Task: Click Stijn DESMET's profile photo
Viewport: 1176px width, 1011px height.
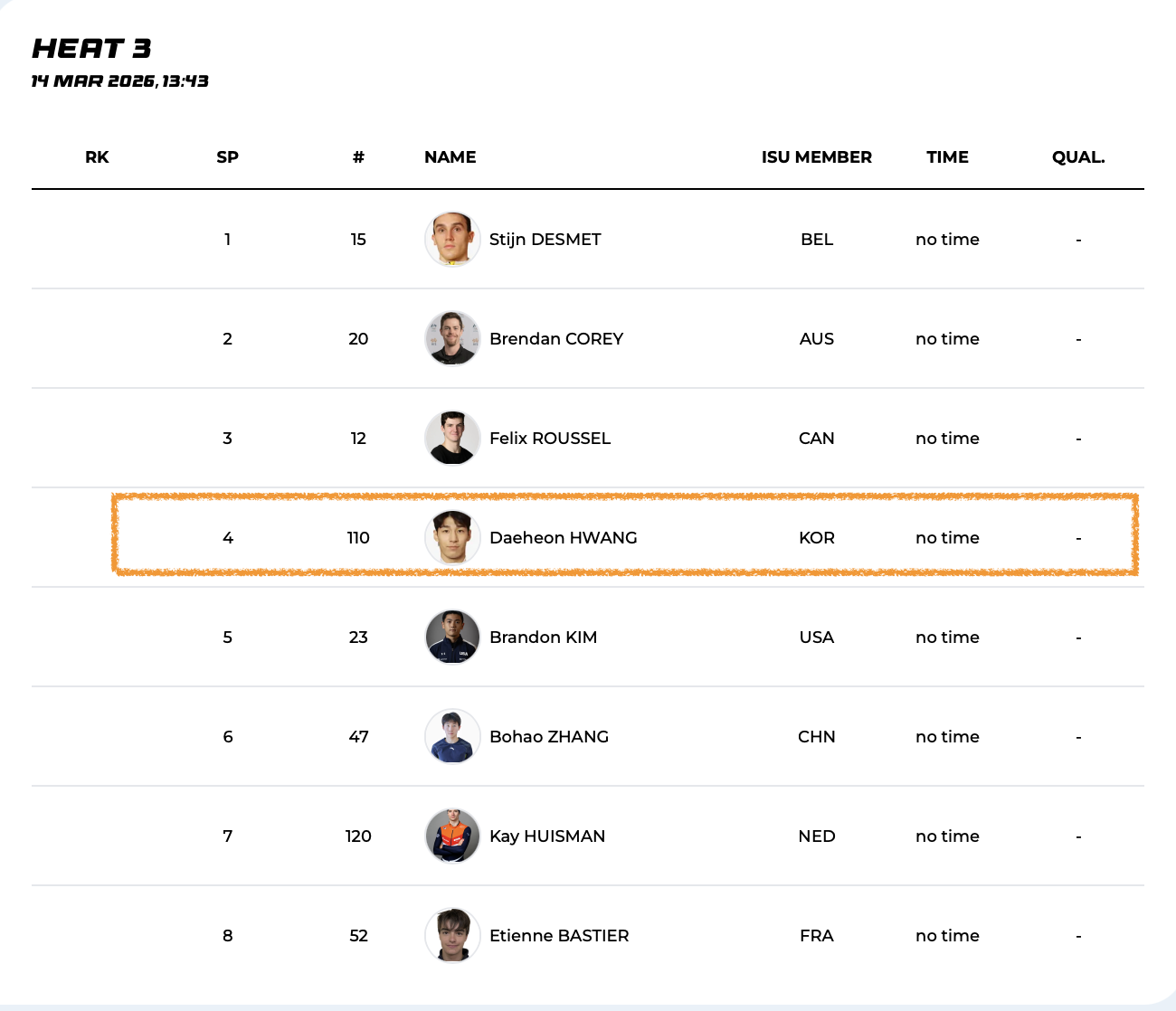Action: click(452, 240)
